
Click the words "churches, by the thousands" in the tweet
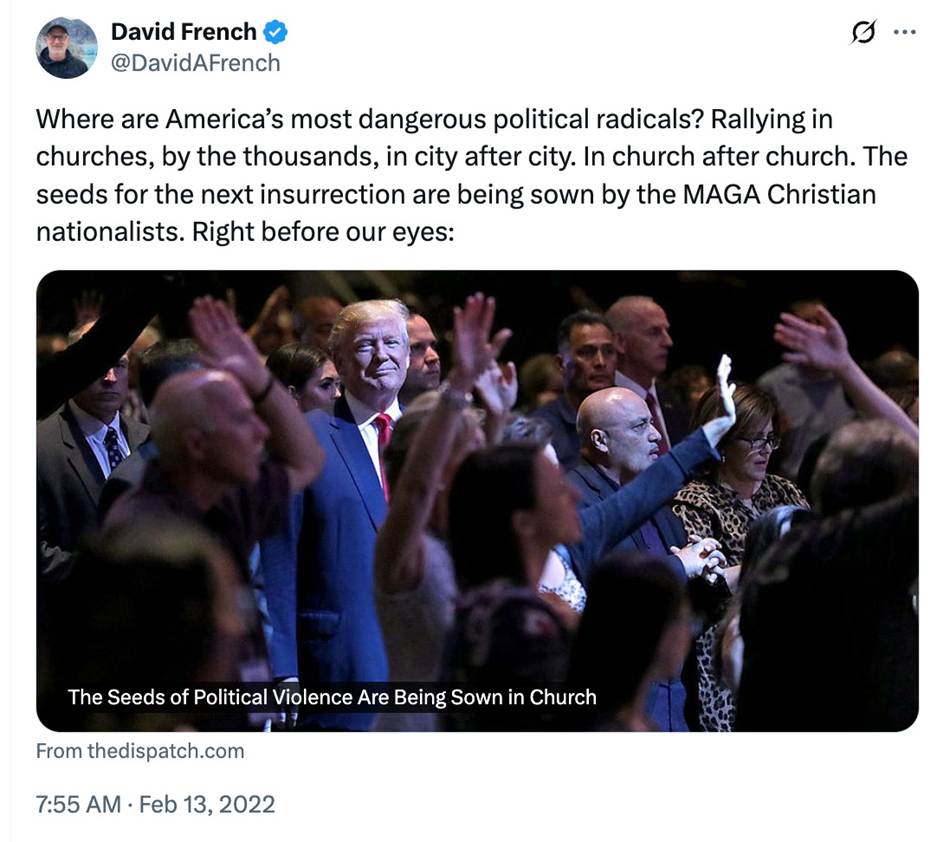point(172,157)
